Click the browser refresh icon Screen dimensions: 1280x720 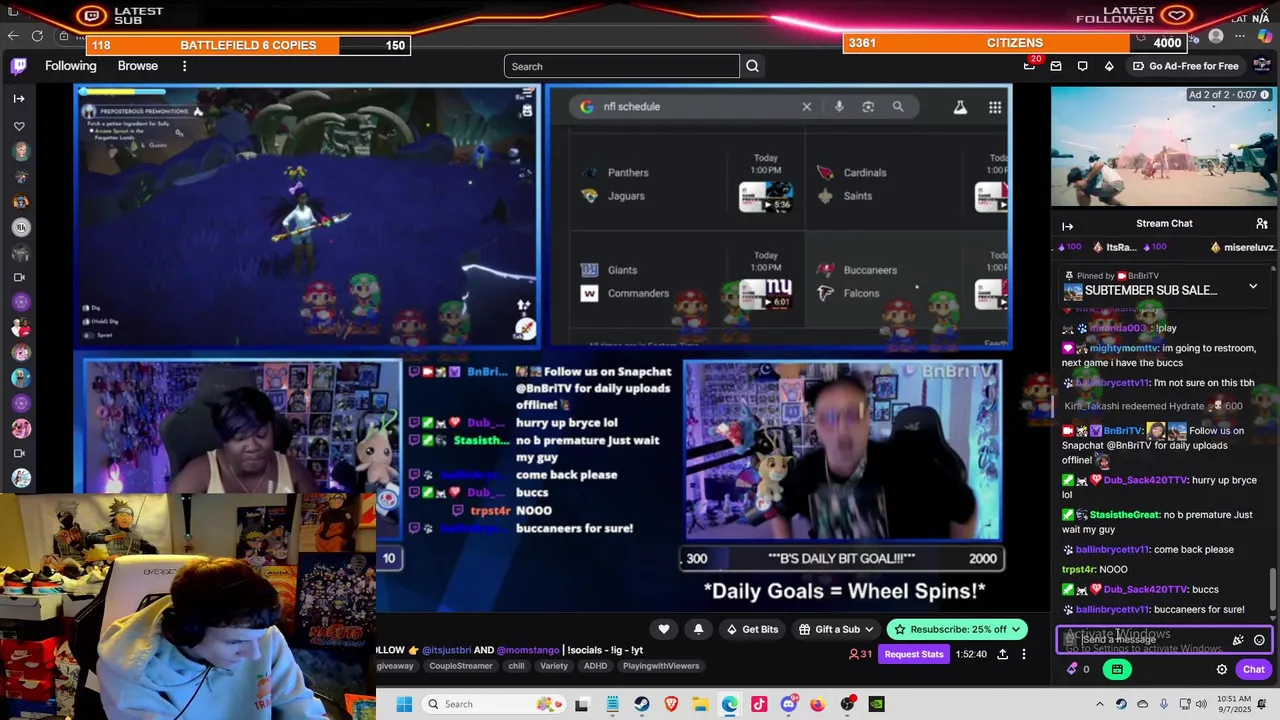(37, 36)
